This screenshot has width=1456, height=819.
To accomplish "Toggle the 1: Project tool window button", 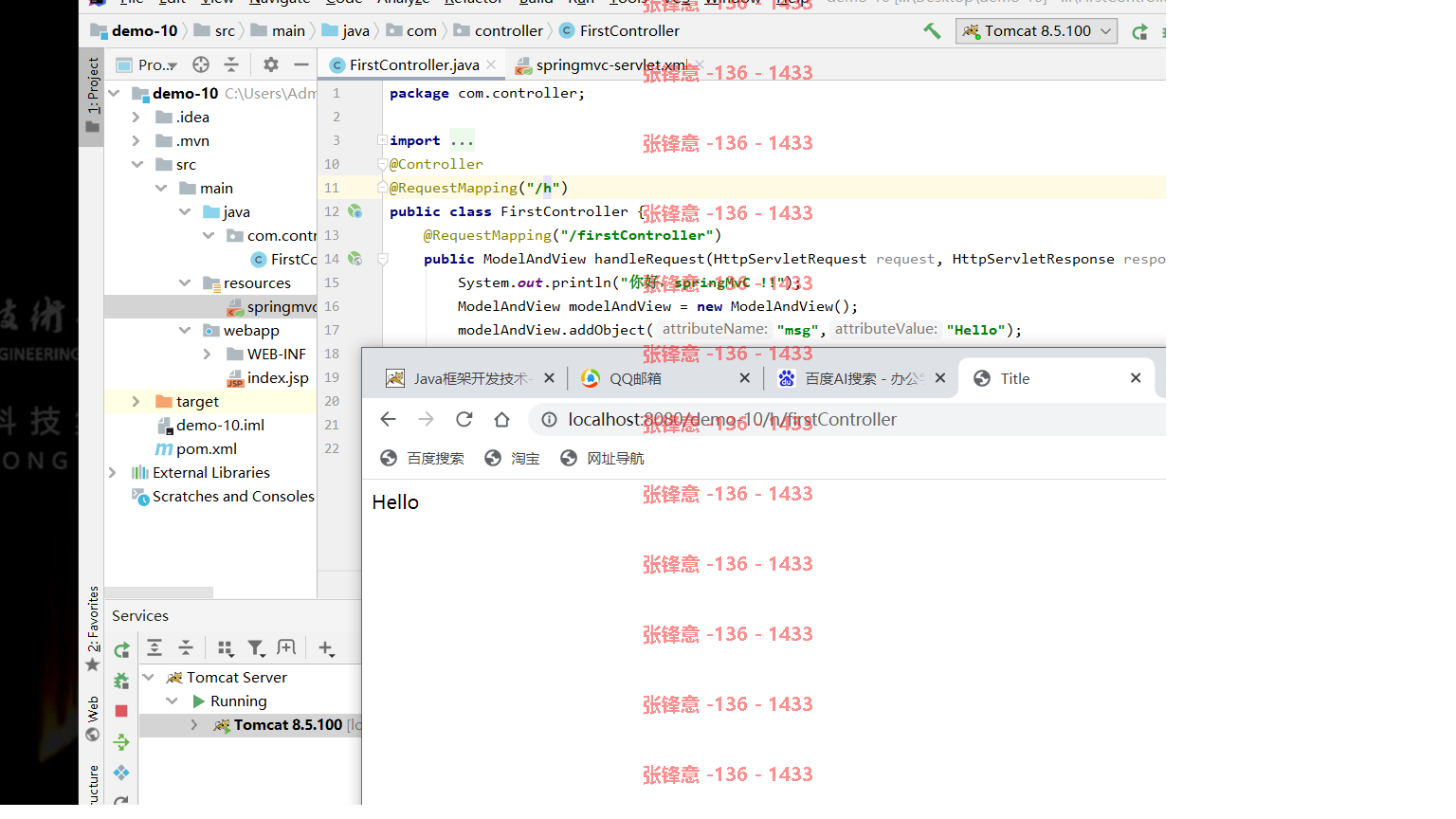I will [92, 96].
